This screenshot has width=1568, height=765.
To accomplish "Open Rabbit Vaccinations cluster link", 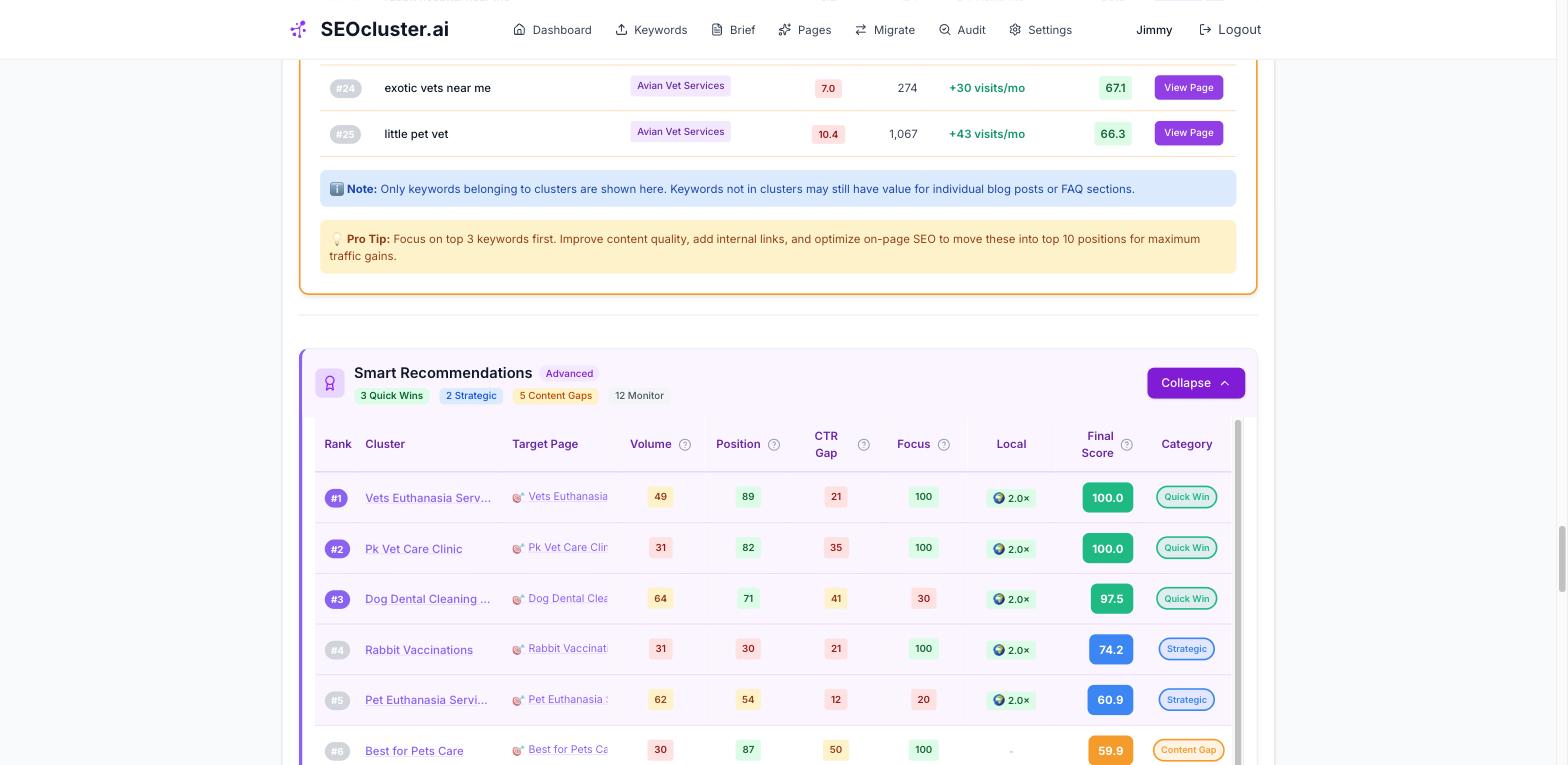I will pos(419,650).
